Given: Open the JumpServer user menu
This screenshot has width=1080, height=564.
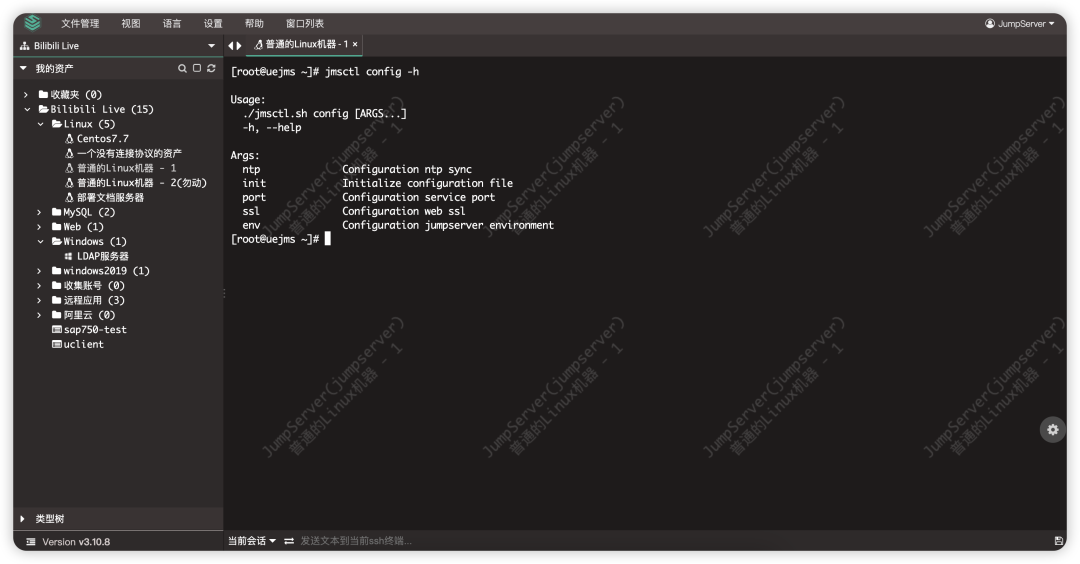Looking at the screenshot, I should 1020,23.
